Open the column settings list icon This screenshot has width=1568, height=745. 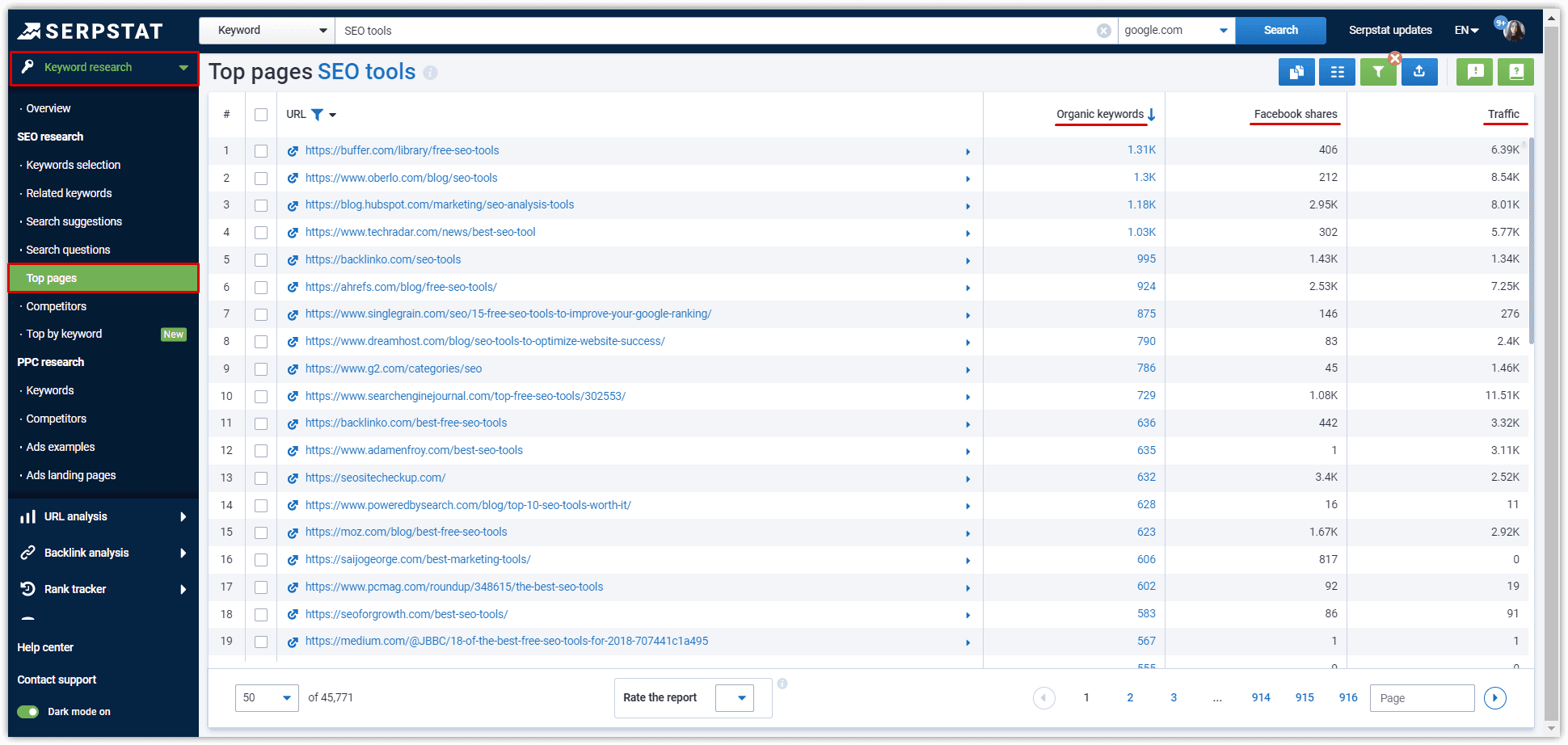click(x=1337, y=72)
